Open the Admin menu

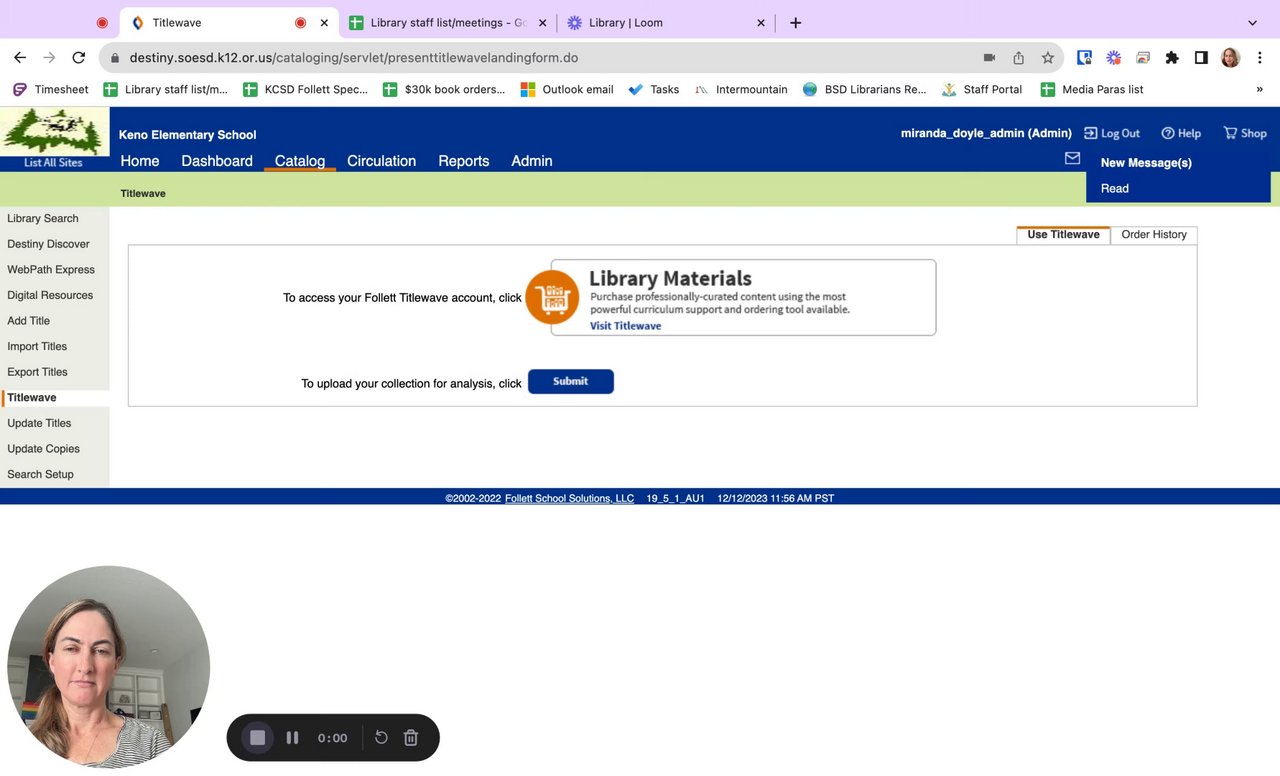coord(532,161)
